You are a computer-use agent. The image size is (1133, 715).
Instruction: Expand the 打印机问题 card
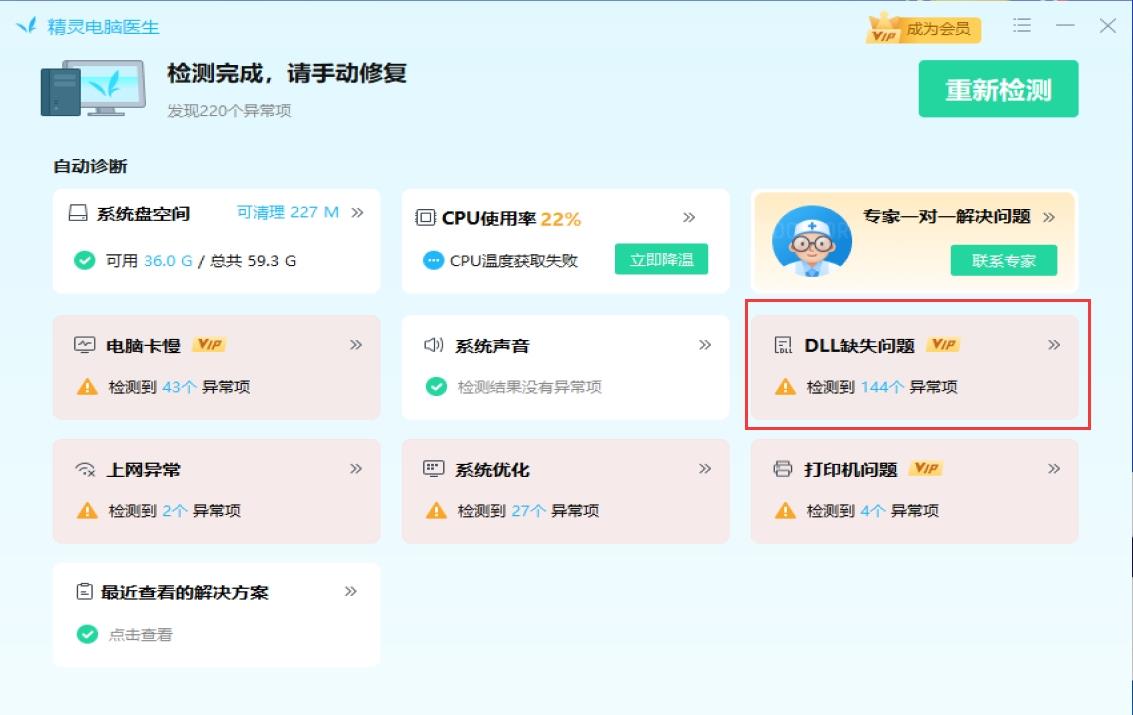pyautogui.click(x=1052, y=468)
